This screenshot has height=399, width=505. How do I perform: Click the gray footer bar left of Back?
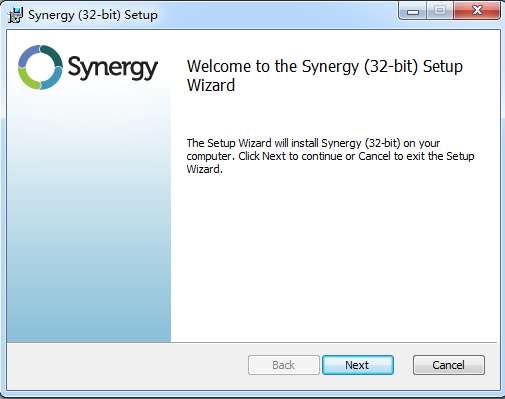click(127, 365)
